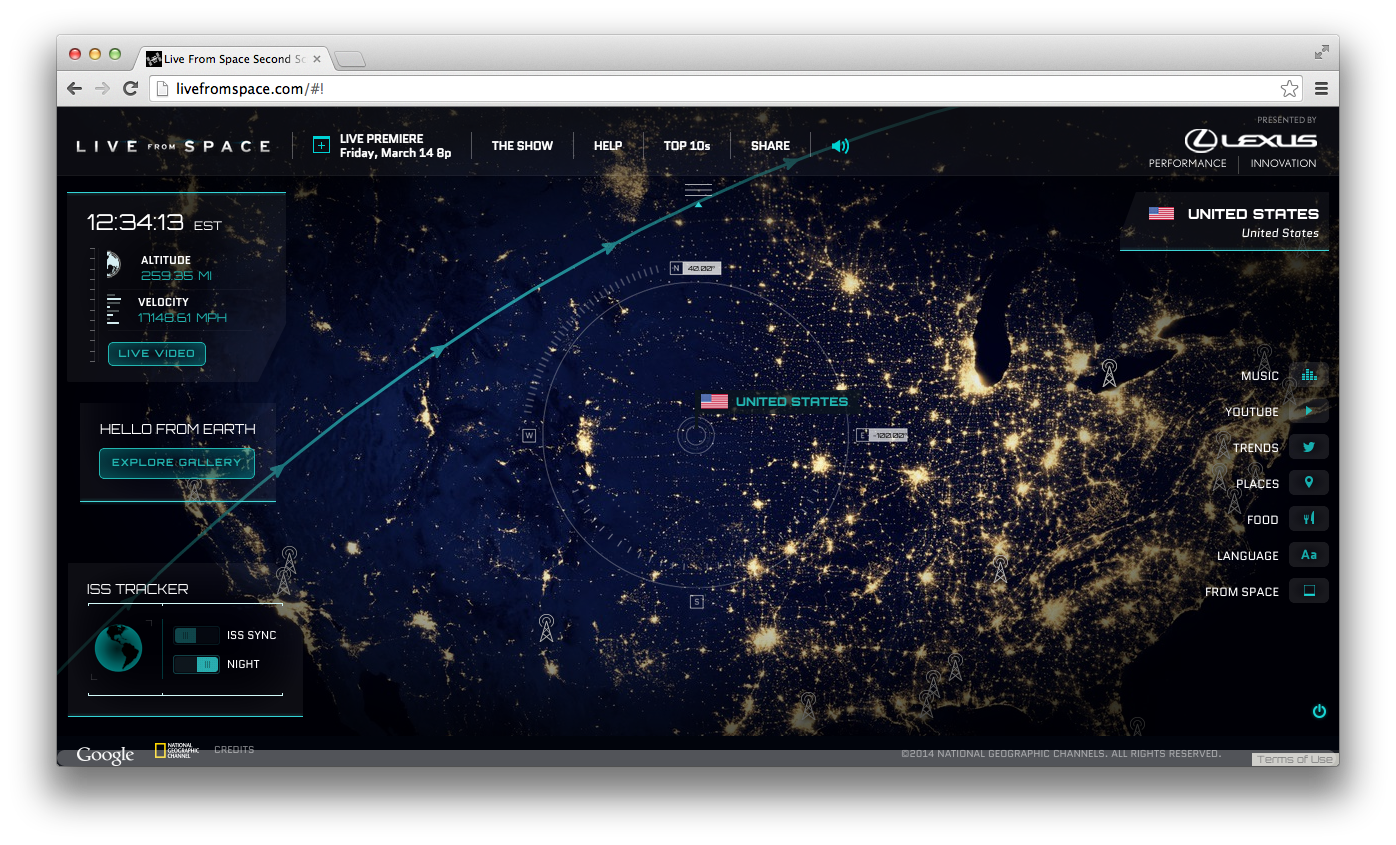Reload the livefromspace.com page
The image size is (1396, 845).
pos(130,88)
